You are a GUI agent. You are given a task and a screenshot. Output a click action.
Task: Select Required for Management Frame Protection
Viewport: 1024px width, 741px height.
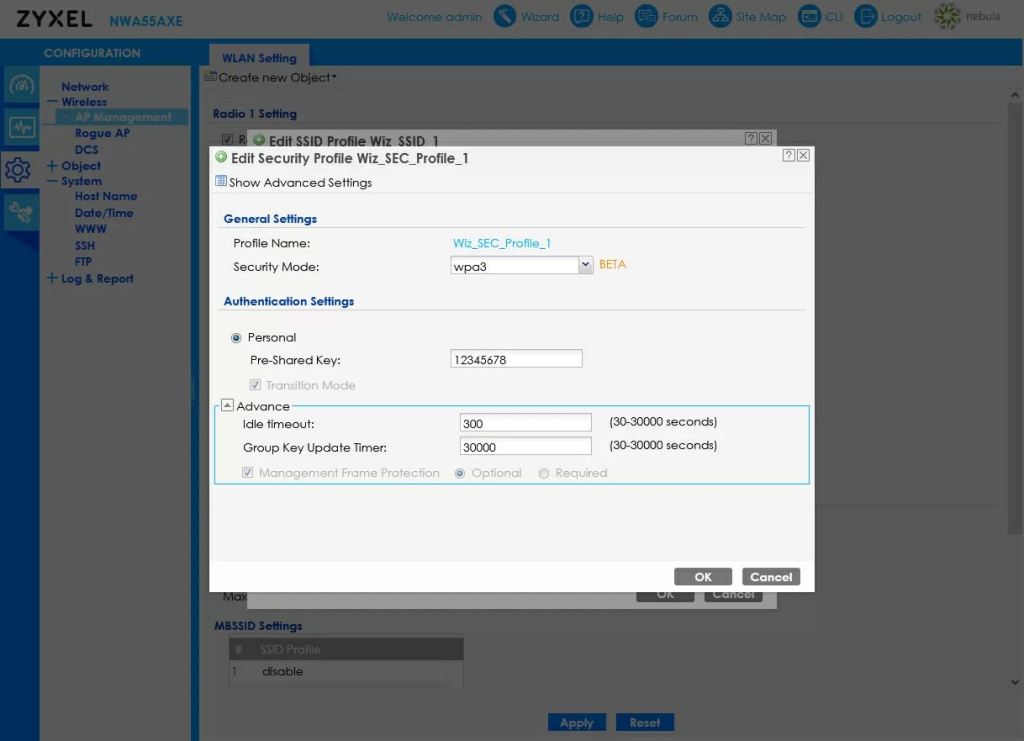[544, 473]
